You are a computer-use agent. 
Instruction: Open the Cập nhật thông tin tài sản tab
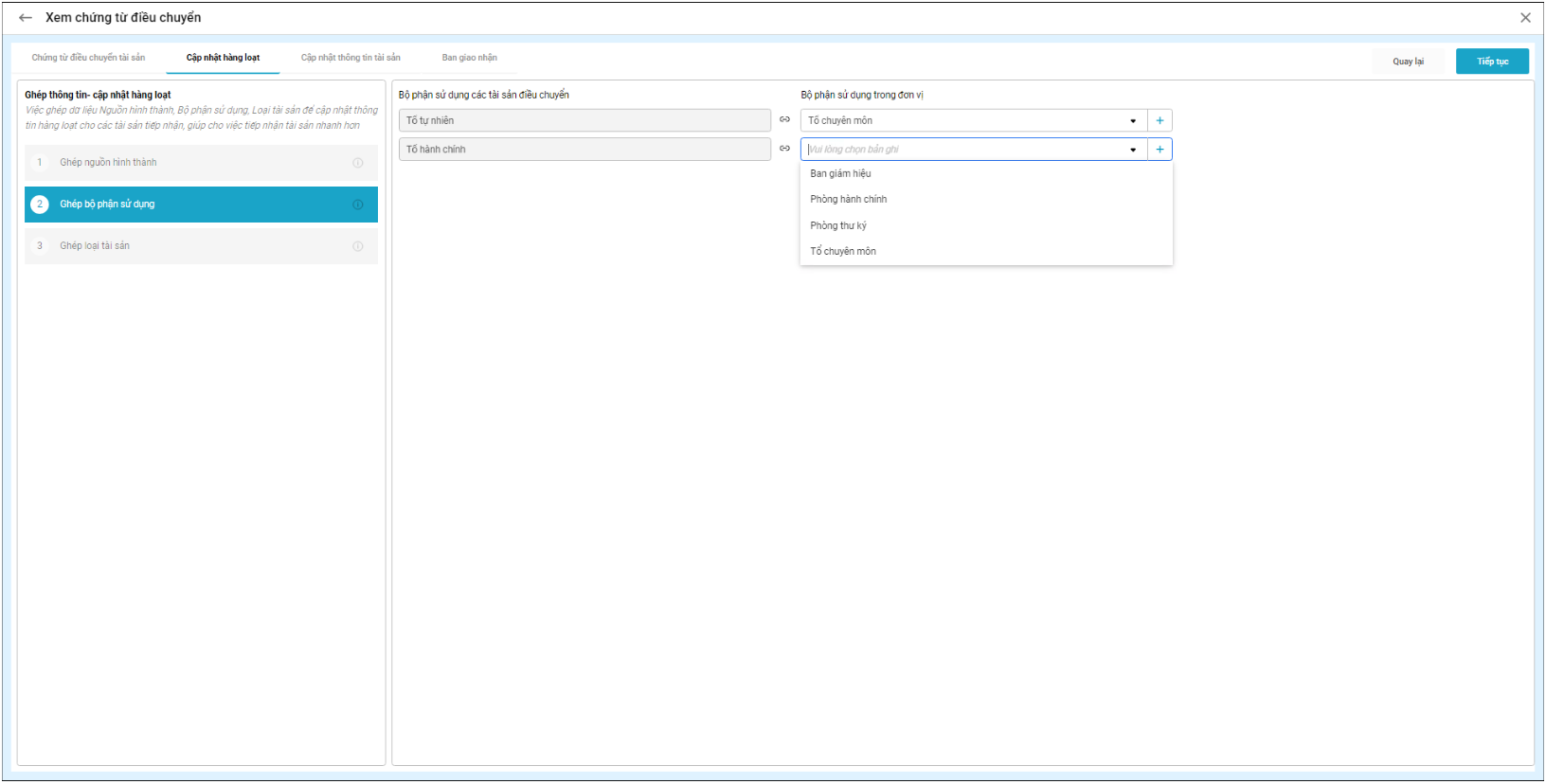pyautogui.click(x=351, y=58)
